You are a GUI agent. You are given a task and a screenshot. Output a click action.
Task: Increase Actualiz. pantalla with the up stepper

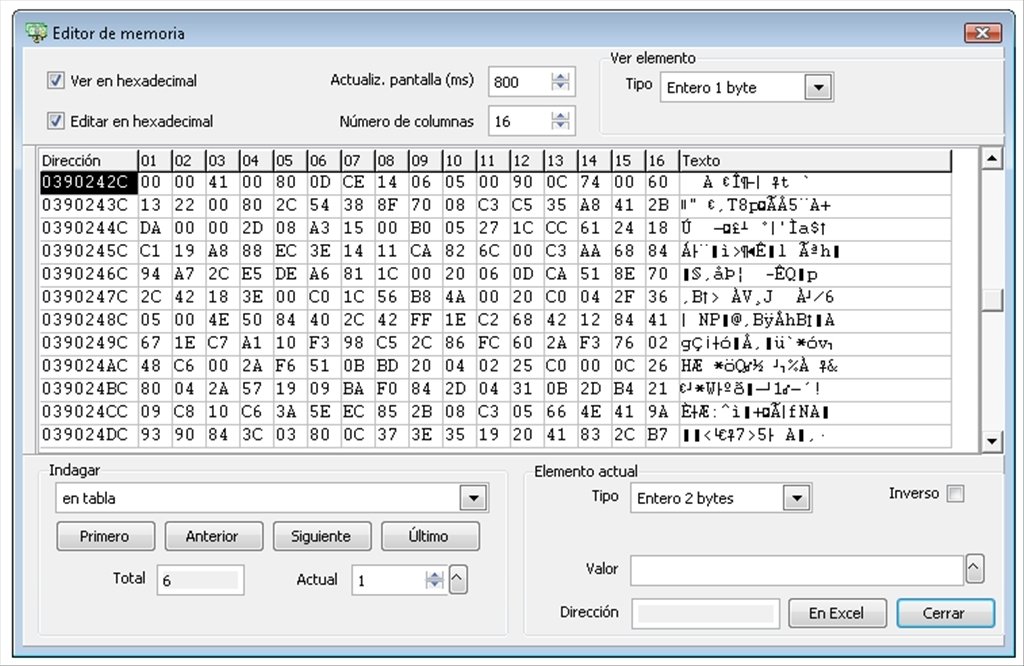(x=562, y=76)
